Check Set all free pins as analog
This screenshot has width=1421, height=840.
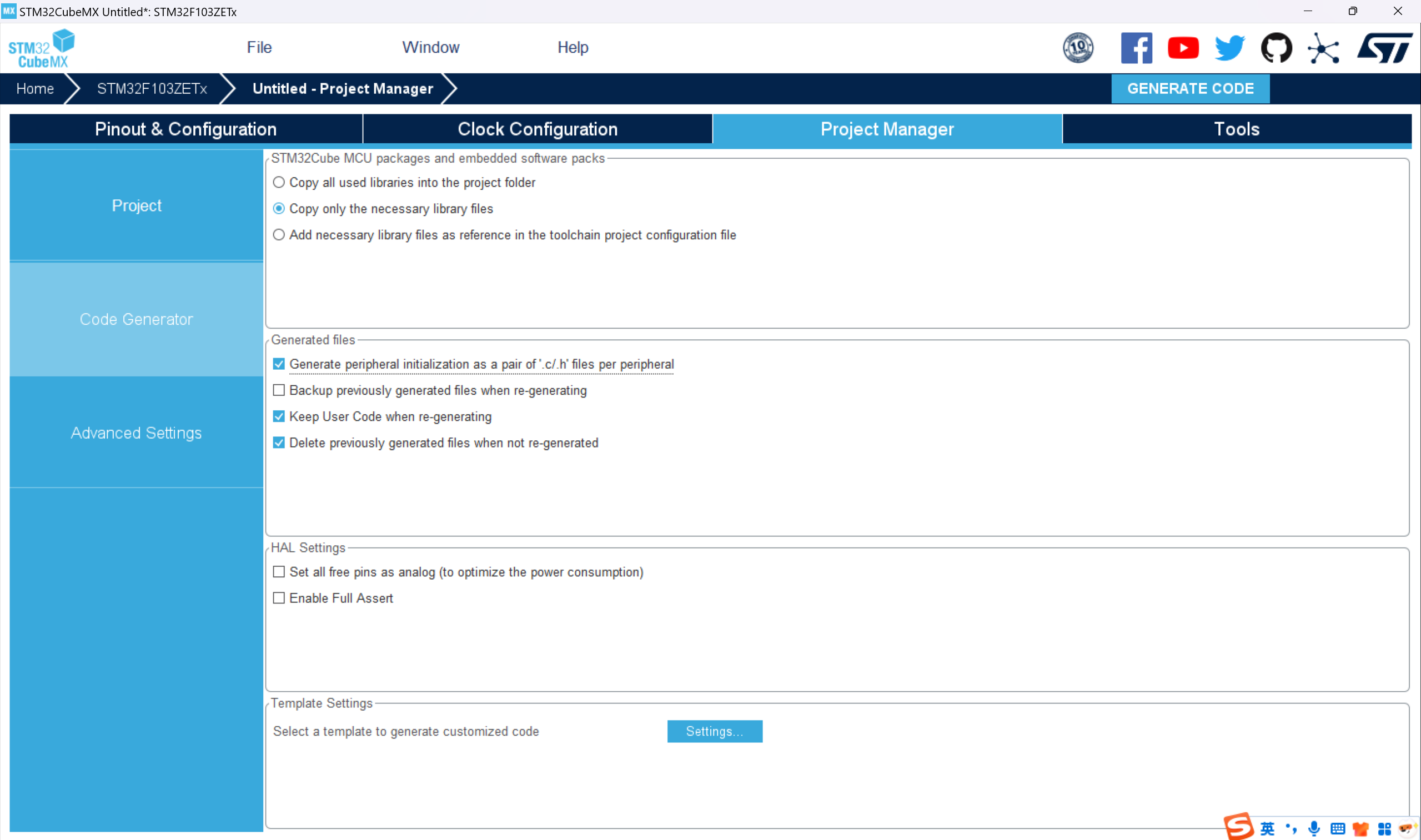pyautogui.click(x=279, y=572)
